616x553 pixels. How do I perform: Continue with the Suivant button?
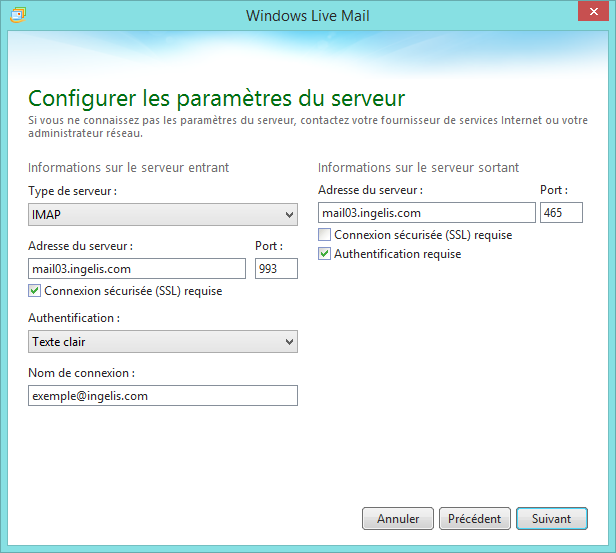pyautogui.click(x=552, y=519)
